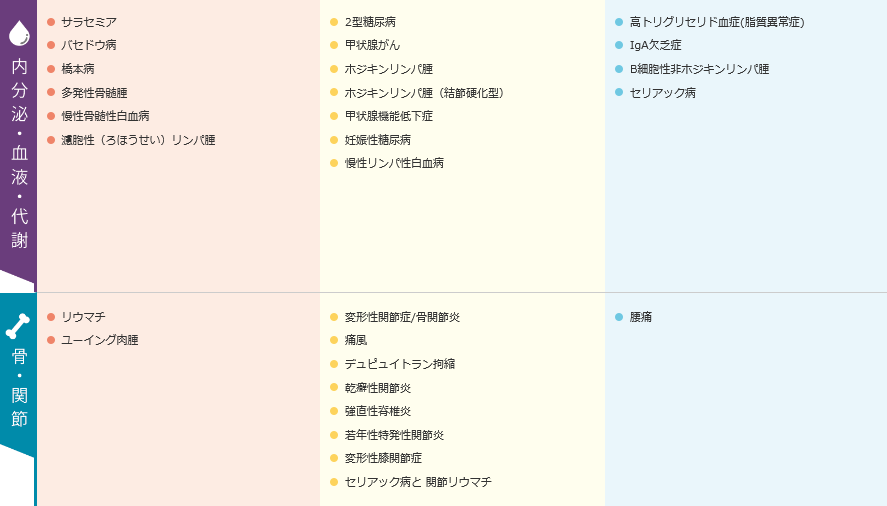Click 高トリグリセリド血症(脂質異常症) link
This screenshot has width=887, height=506.
tap(717, 22)
